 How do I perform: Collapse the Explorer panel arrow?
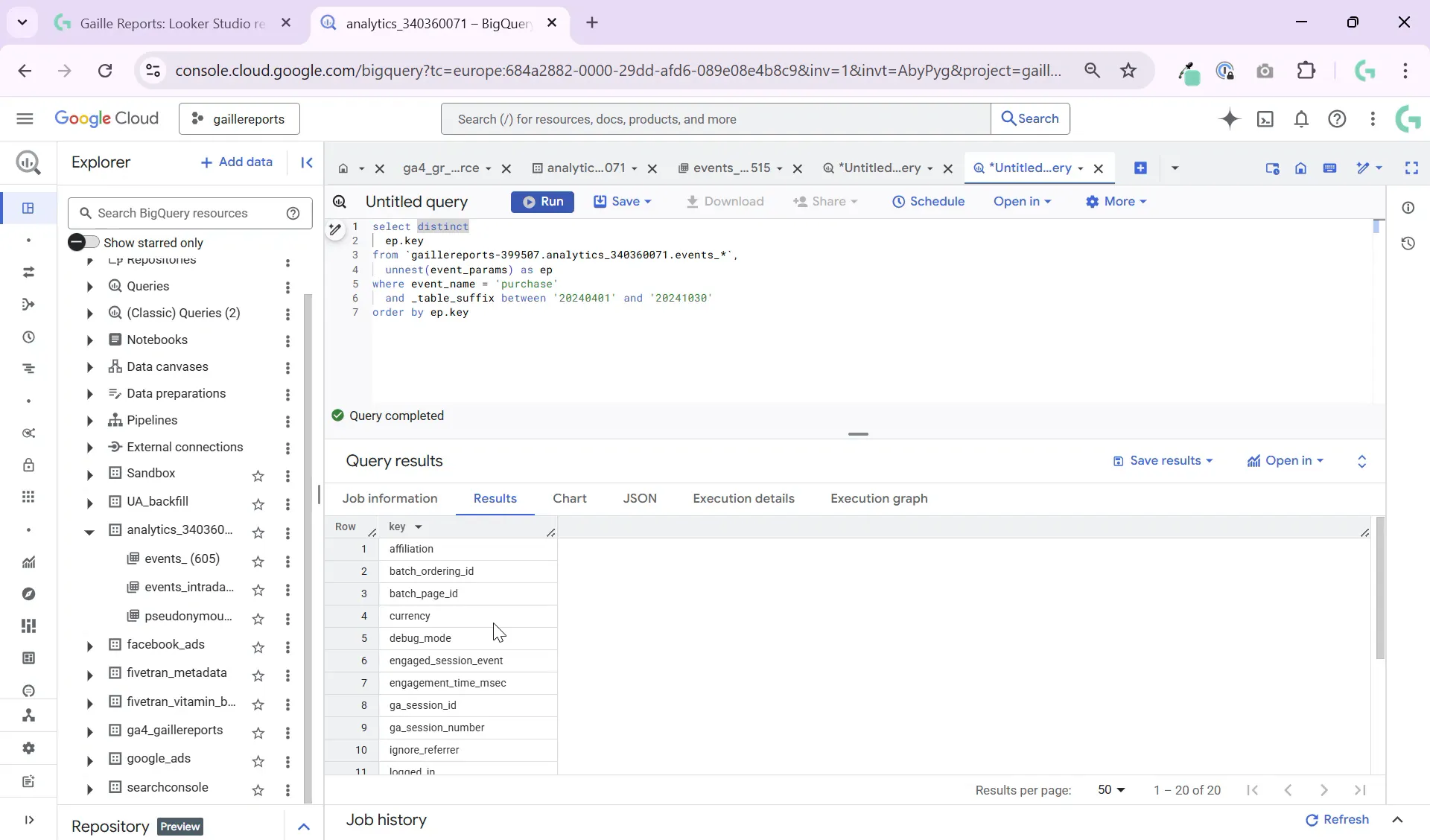pos(307,162)
